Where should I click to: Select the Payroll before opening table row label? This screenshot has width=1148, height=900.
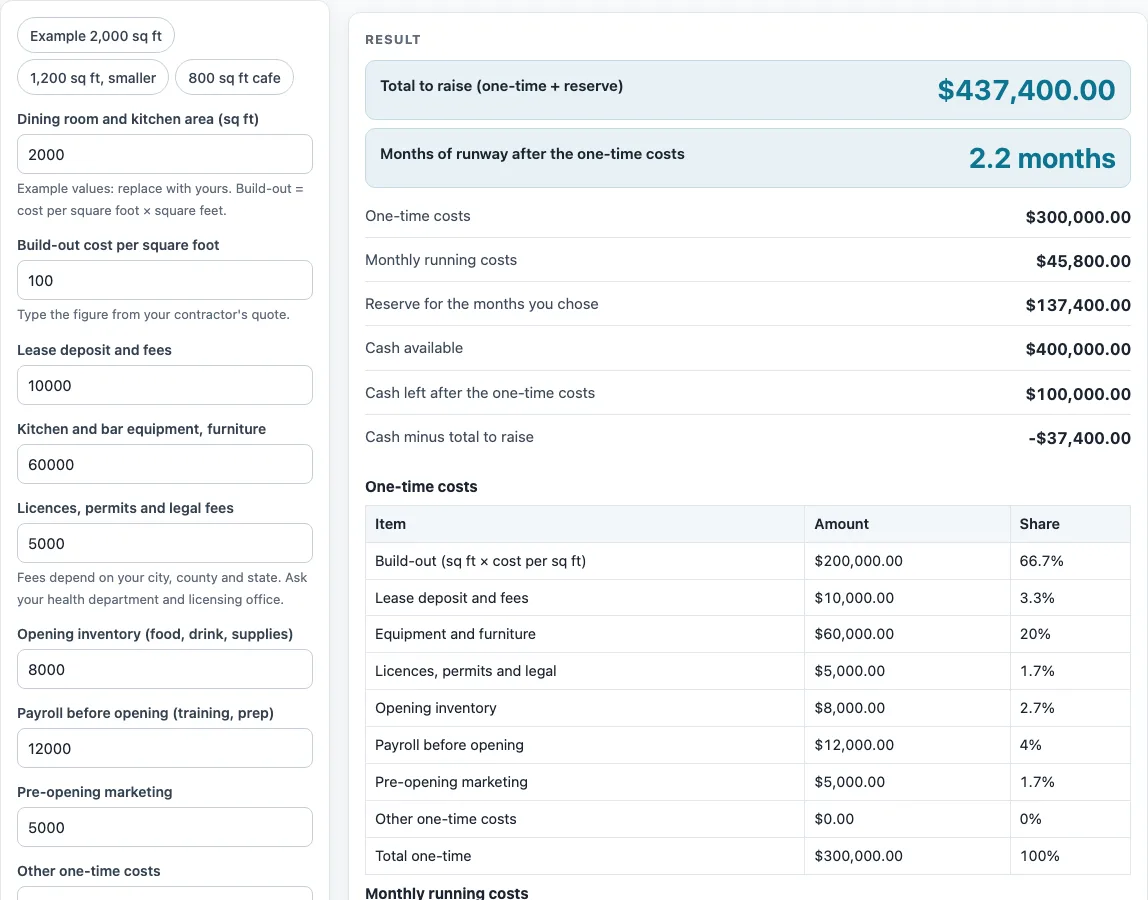(450, 745)
